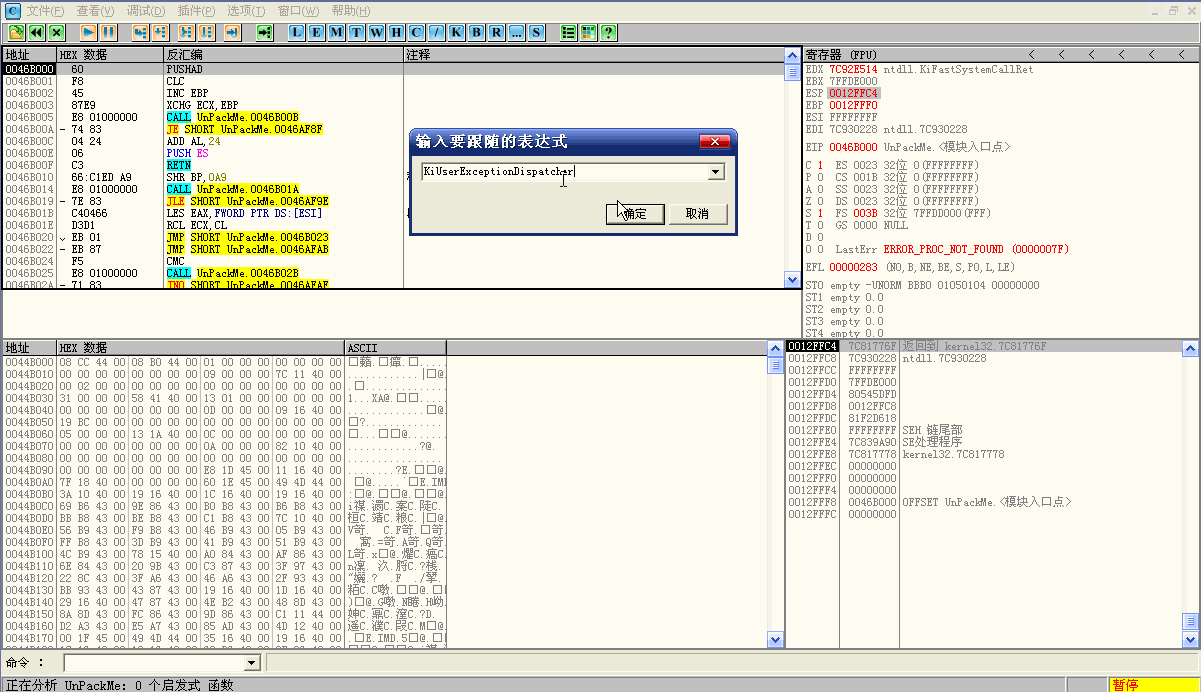Open the 调试(D) debug menu
This screenshot has width=1201, height=692.
coord(146,10)
